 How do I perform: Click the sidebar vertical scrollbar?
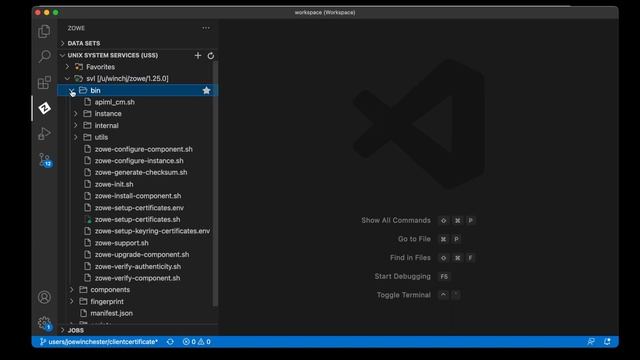point(215,184)
